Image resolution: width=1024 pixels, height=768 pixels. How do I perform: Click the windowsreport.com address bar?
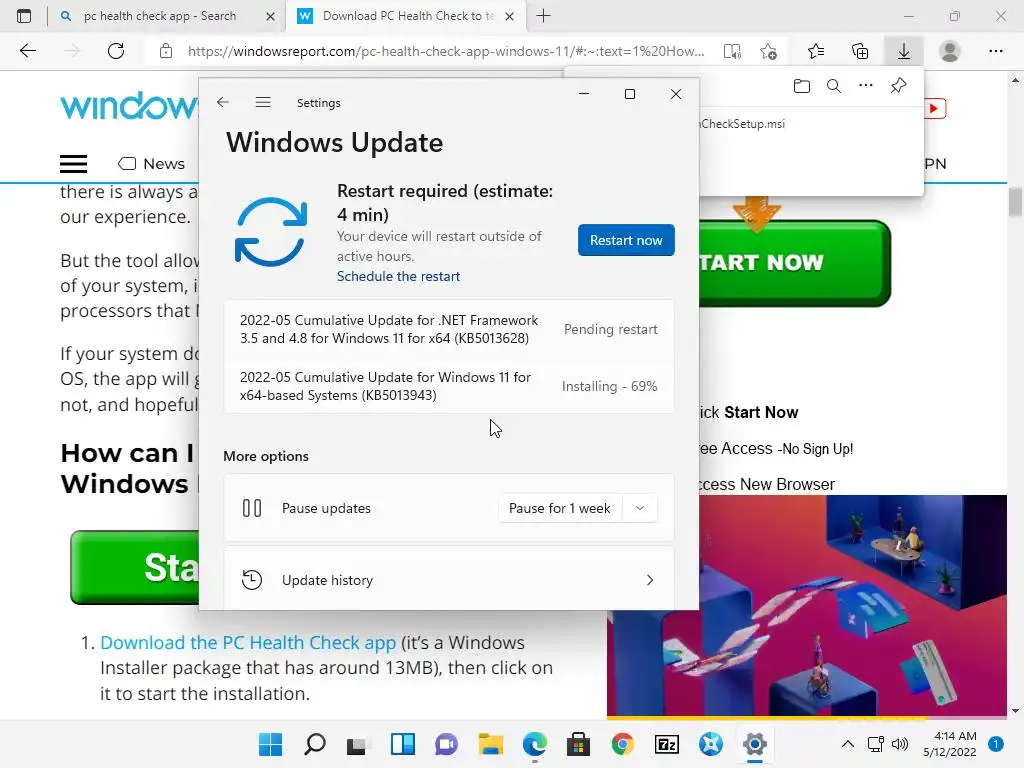pyautogui.click(x=446, y=51)
